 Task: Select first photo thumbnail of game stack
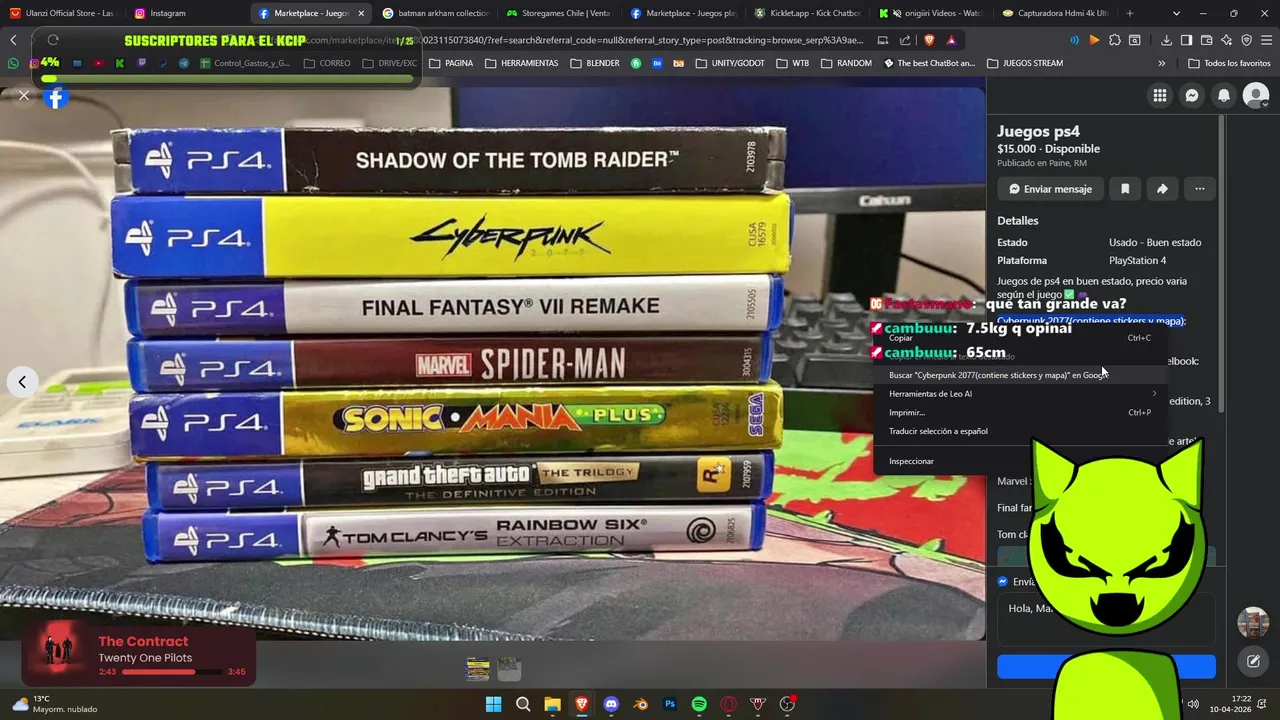pyautogui.click(x=478, y=669)
